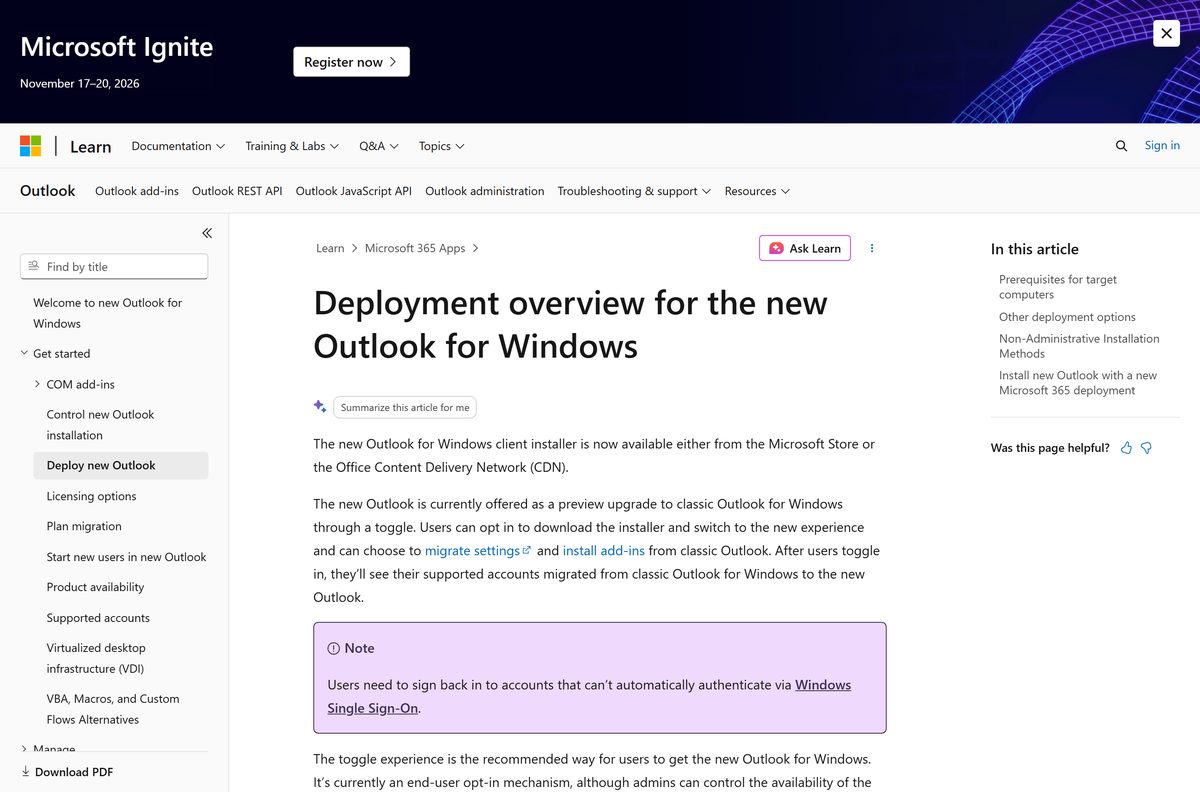Jump to Non-Administrative Installation Methods
The height and width of the screenshot is (792, 1200).
coord(1079,346)
